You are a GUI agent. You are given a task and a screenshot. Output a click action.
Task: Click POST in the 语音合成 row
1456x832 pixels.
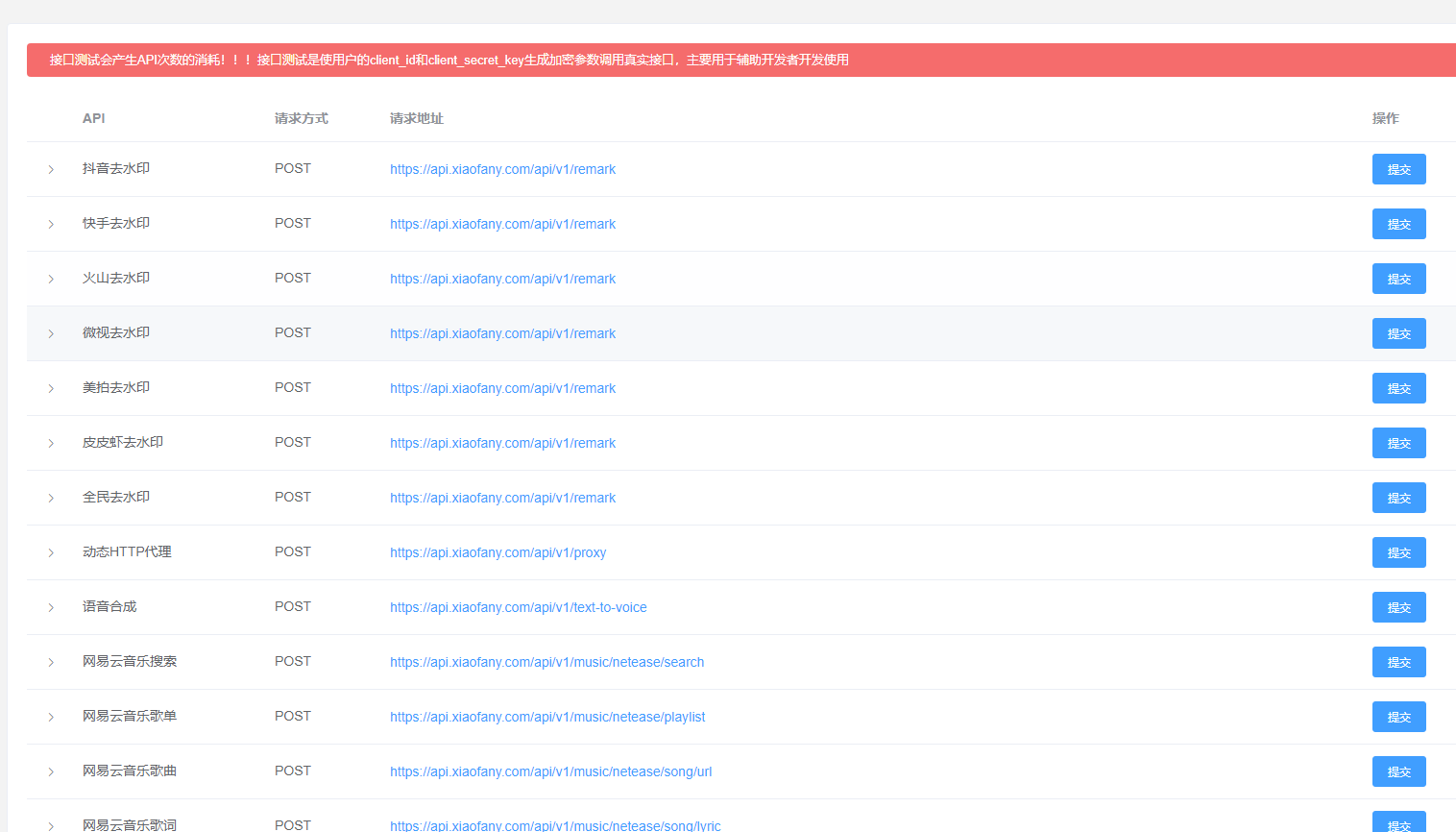coord(292,606)
